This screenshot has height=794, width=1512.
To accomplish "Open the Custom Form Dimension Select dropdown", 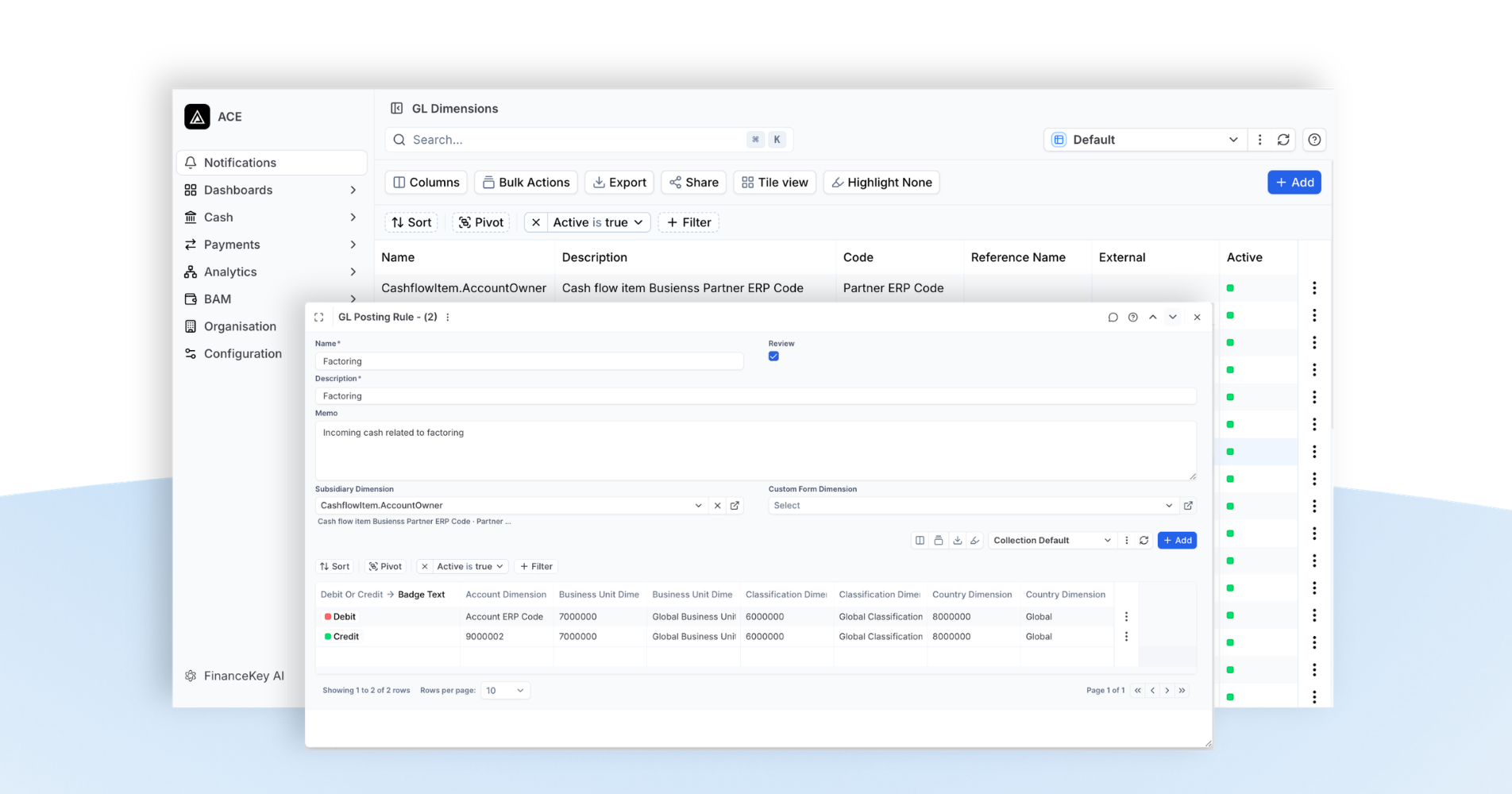I will (974, 506).
